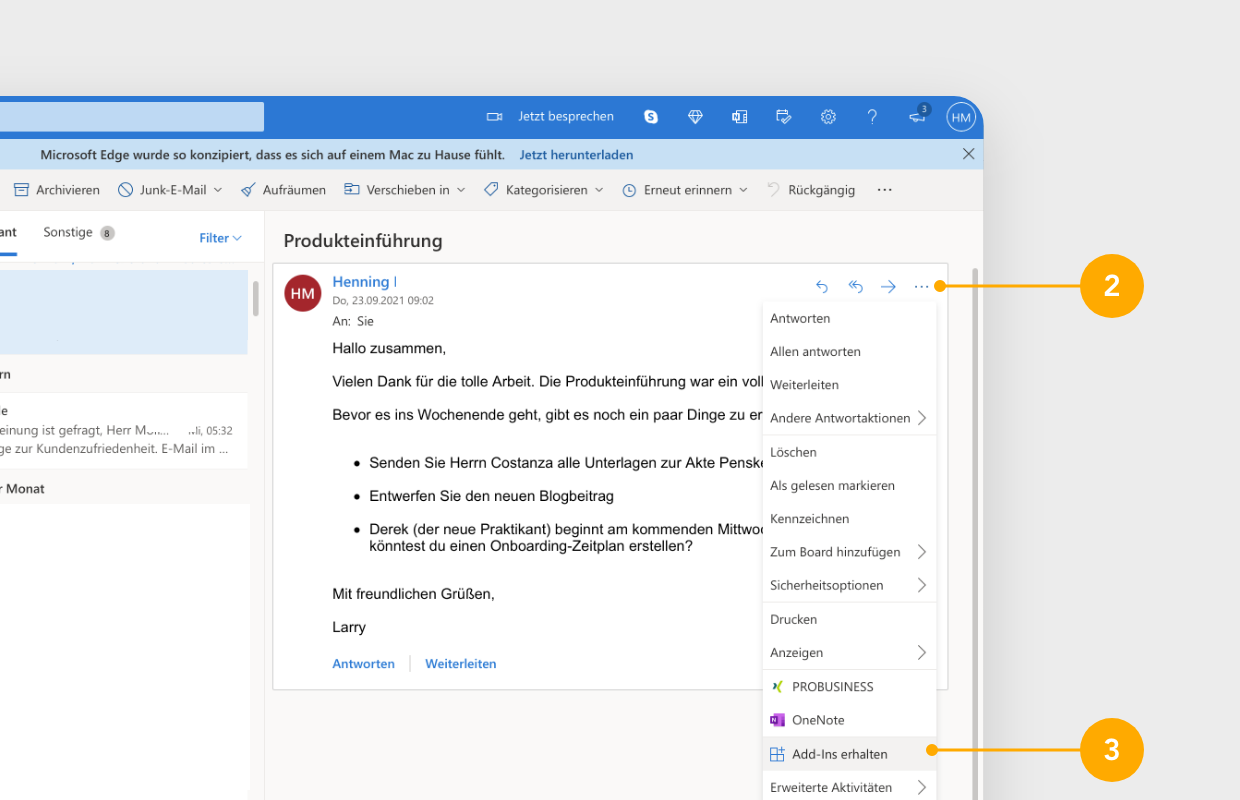Click the header search box
Image resolution: width=1240 pixels, height=800 pixels.
pyautogui.click(x=132, y=117)
